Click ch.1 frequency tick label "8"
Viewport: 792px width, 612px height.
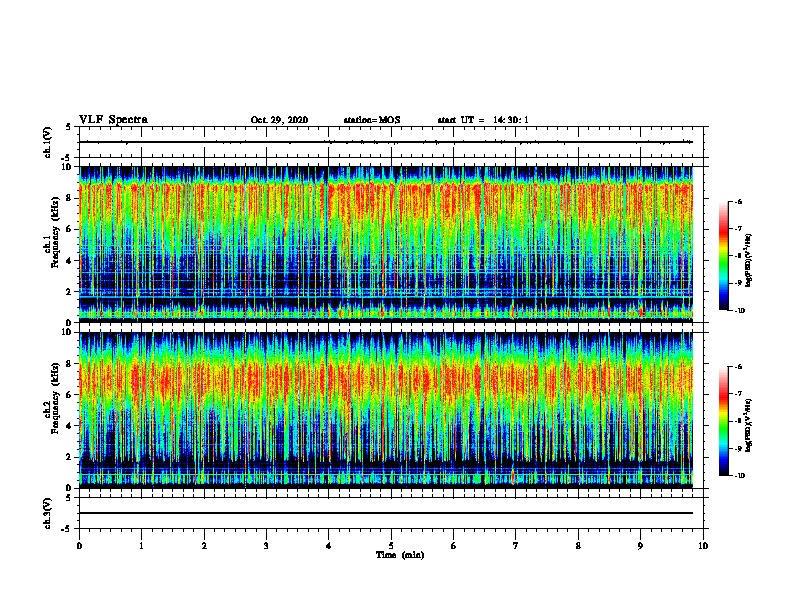(70, 198)
